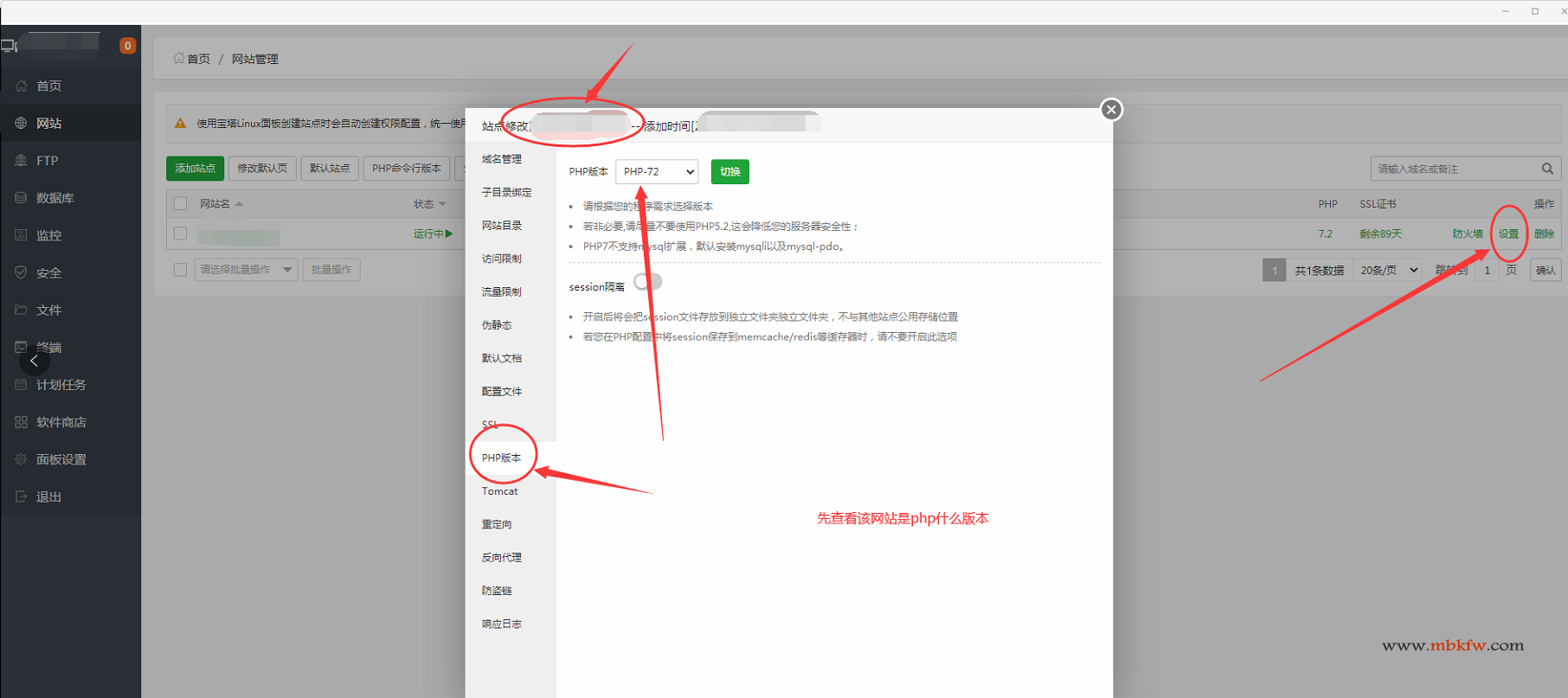The height and width of the screenshot is (698, 1568).
Task: Open the batch operation selection dropdown
Action: [246, 270]
